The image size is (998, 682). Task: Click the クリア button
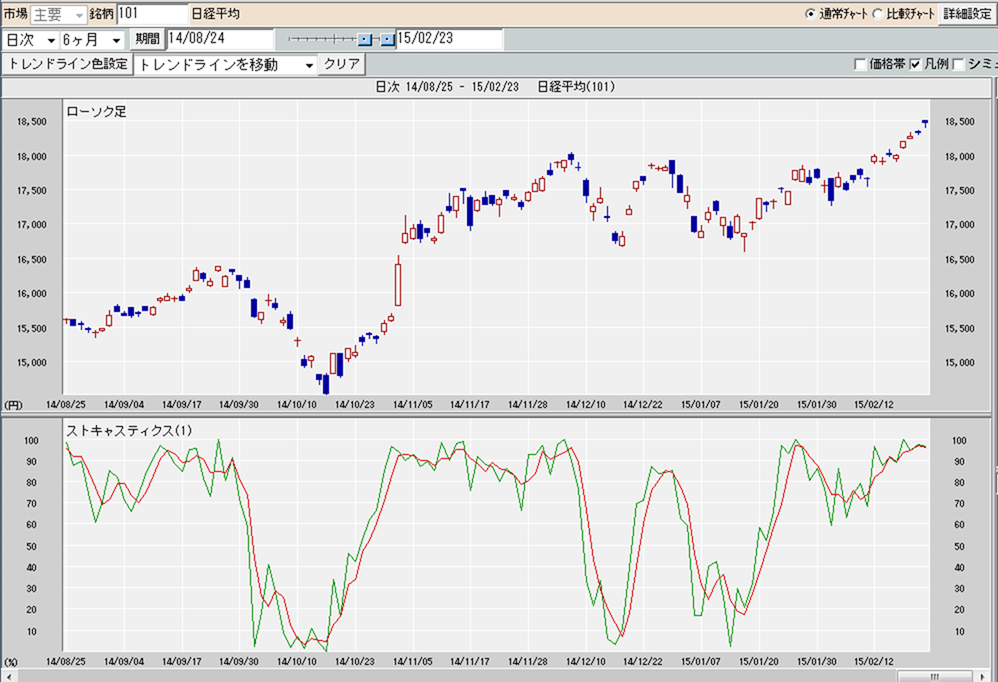click(x=342, y=64)
